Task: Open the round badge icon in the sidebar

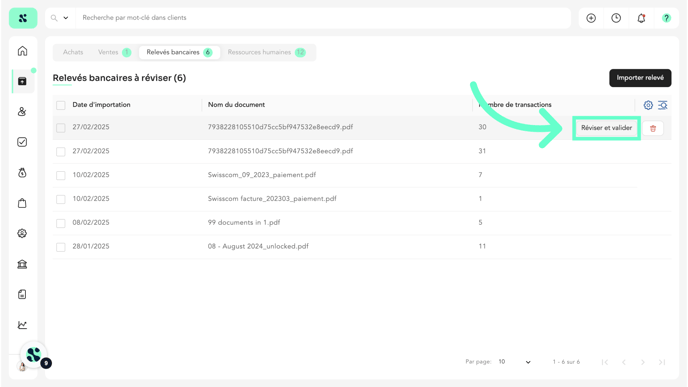Action: pyautogui.click(x=22, y=233)
